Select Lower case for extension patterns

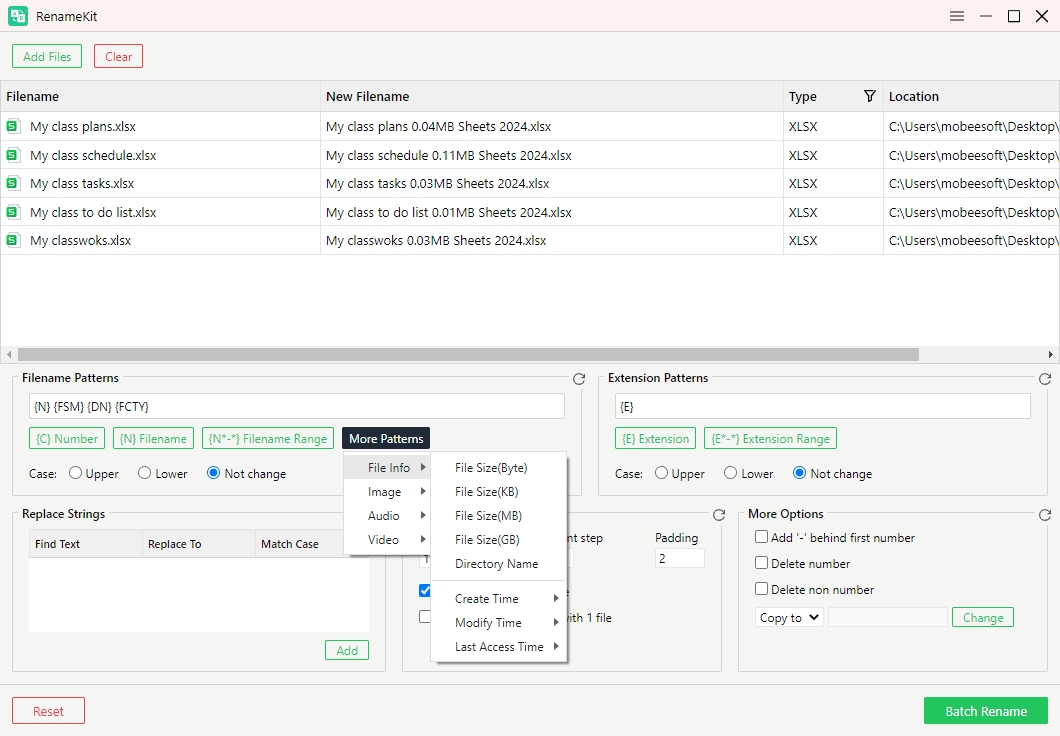[730, 473]
